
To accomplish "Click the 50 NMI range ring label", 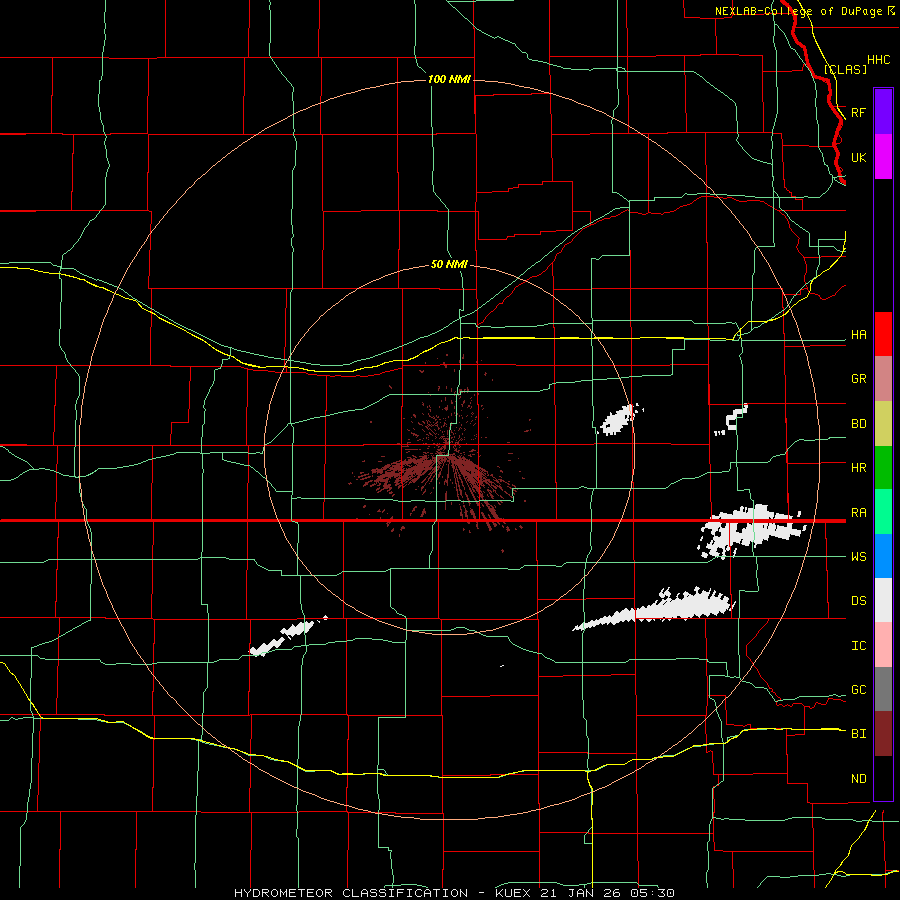I will (449, 264).
